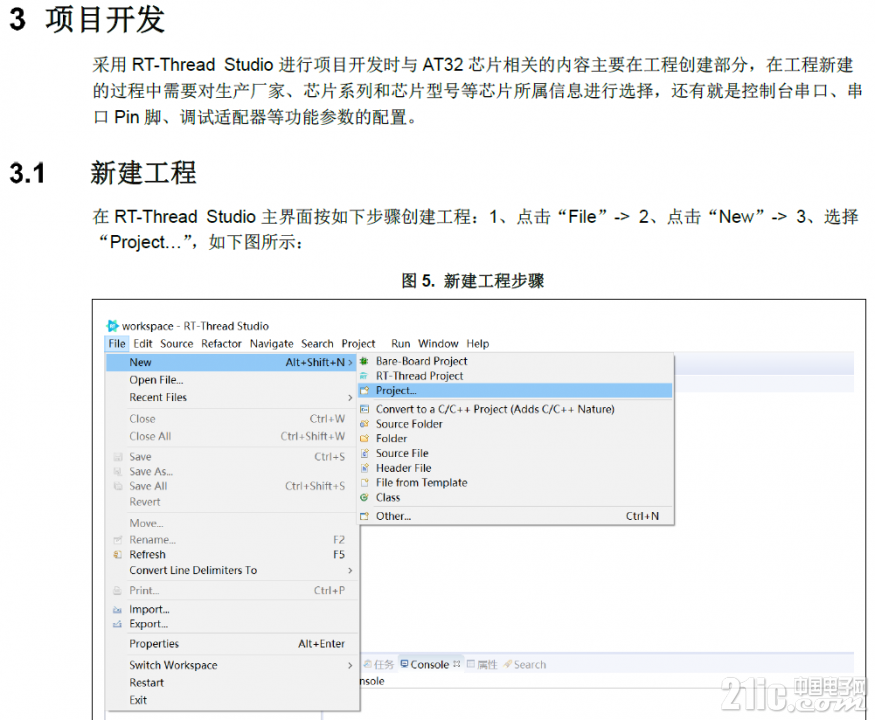The height and width of the screenshot is (720, 875).
Task: Select Convert to a C/C++ Project entry
Action: pos(515,409)
